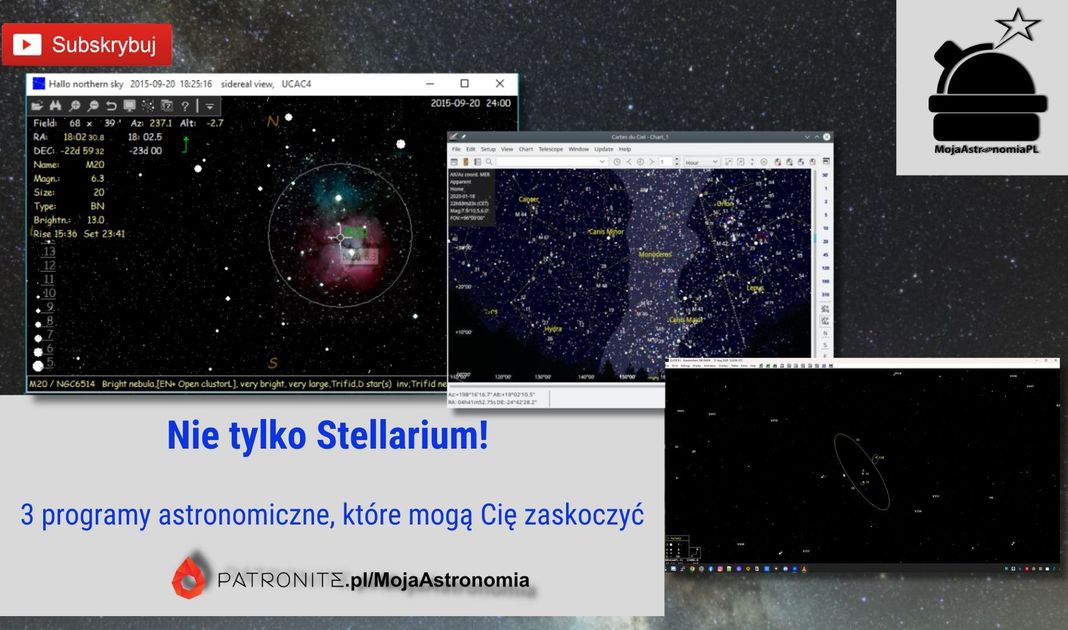This screenshot has width=1068, height=630.
Task: Select 30' field of view in Cartes du Ciel sidebar
Action: coord(826,175)
